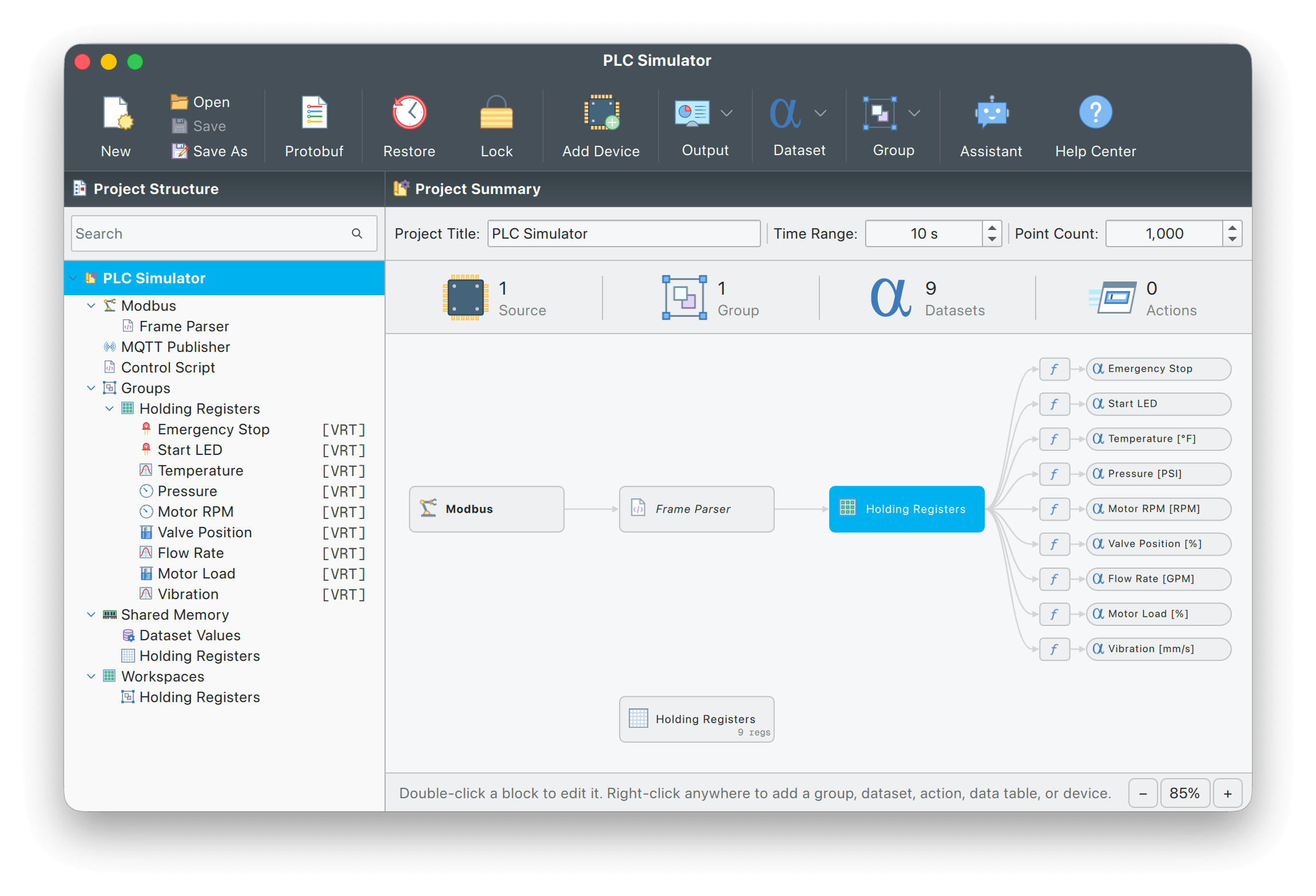
Task: Click the Temperature [°F] dataset node
Action: (x=1159, y=439)
